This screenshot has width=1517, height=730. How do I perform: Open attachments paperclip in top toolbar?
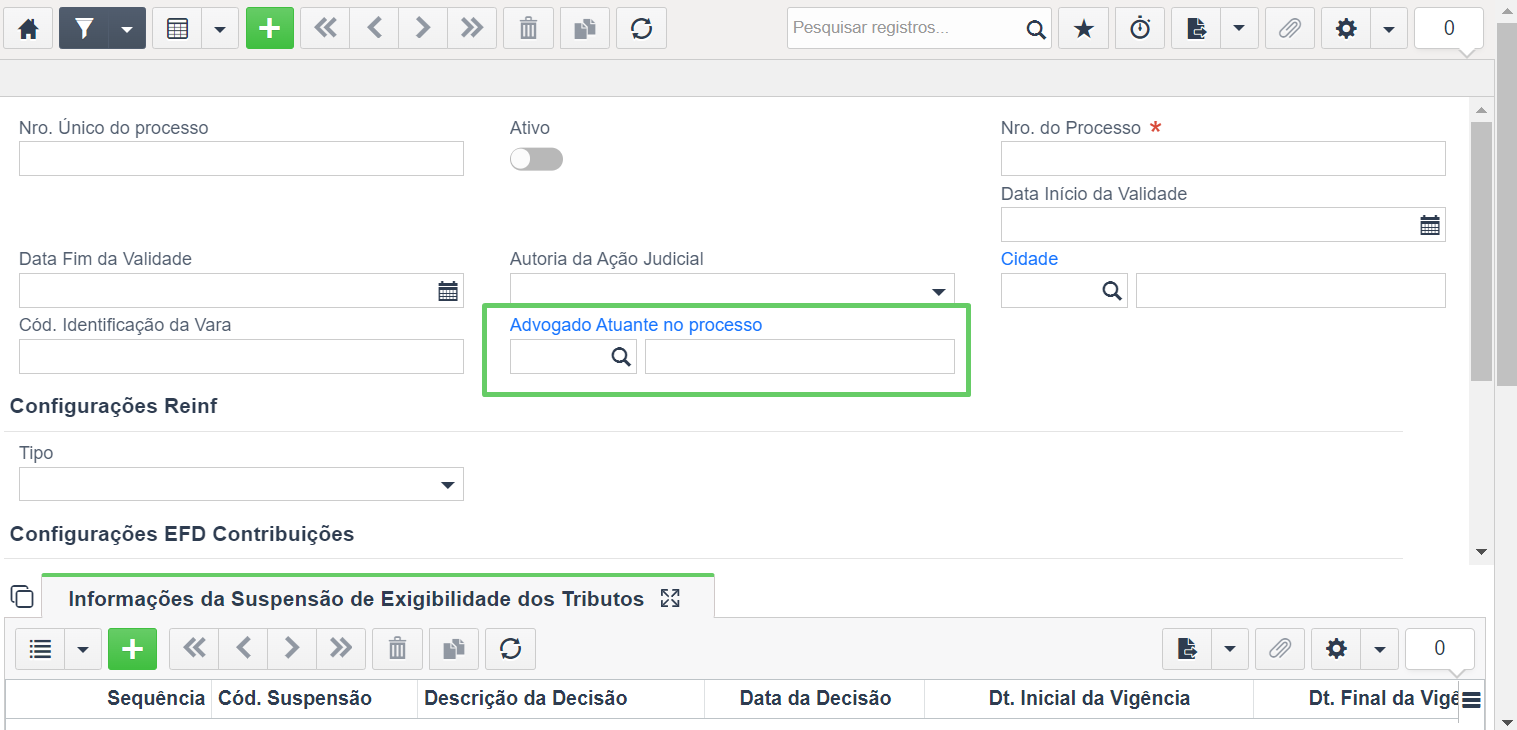click(1290, 28)
